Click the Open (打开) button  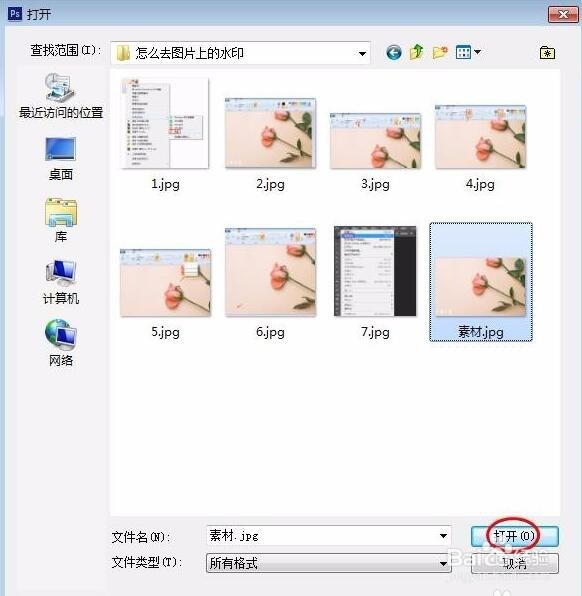515,536
